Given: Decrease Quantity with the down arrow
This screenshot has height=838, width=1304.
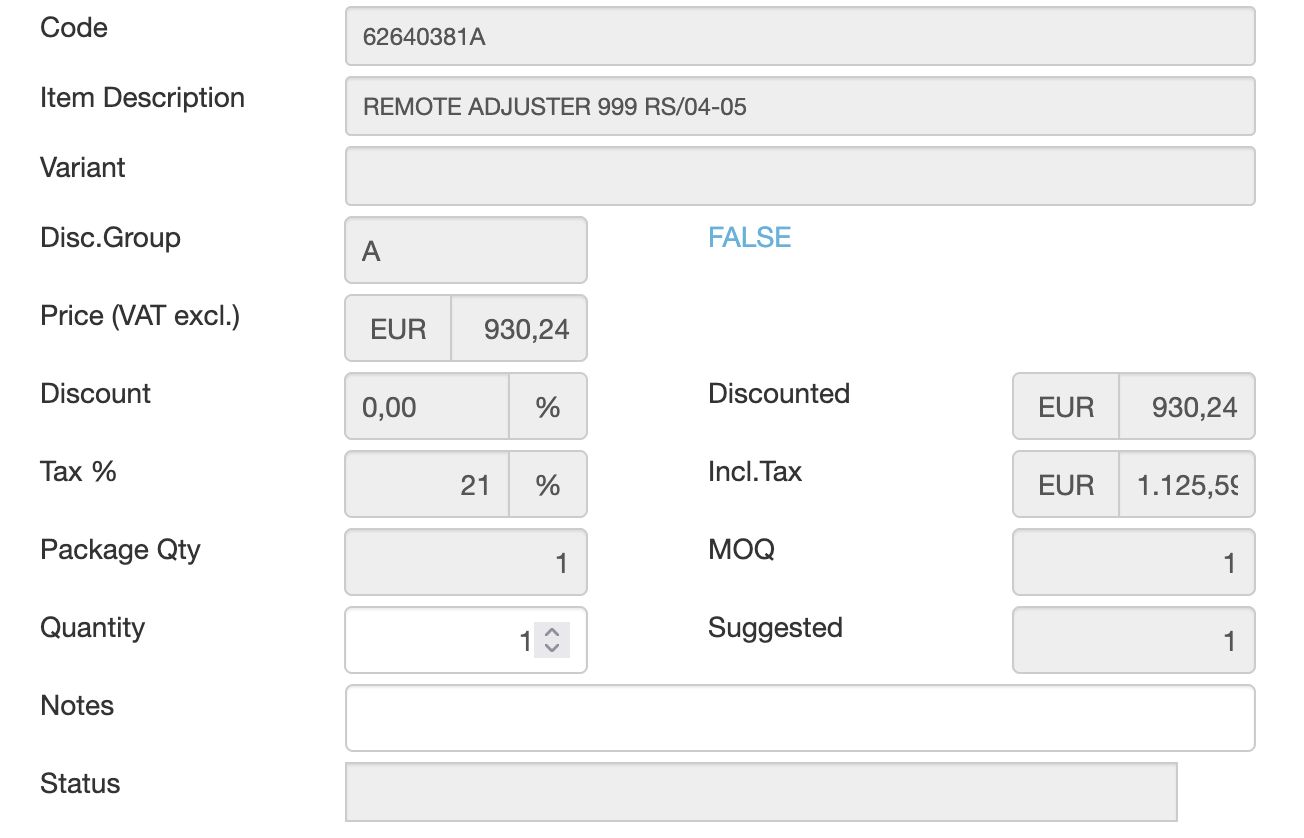Looking at the screenshot, I should [552, 648].
